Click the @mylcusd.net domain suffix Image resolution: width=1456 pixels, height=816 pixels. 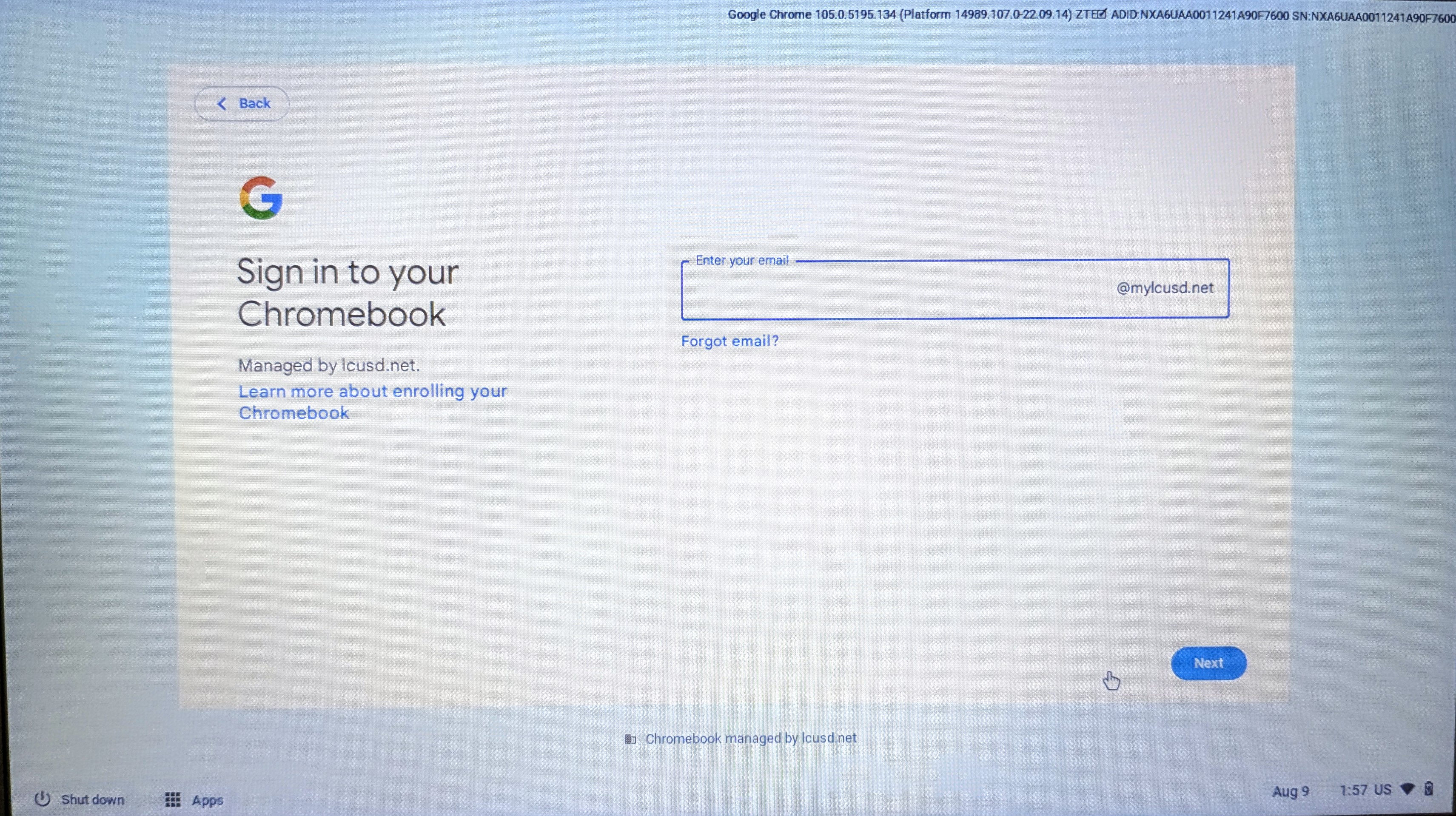pyautogui.click(x=1165, y=287)
